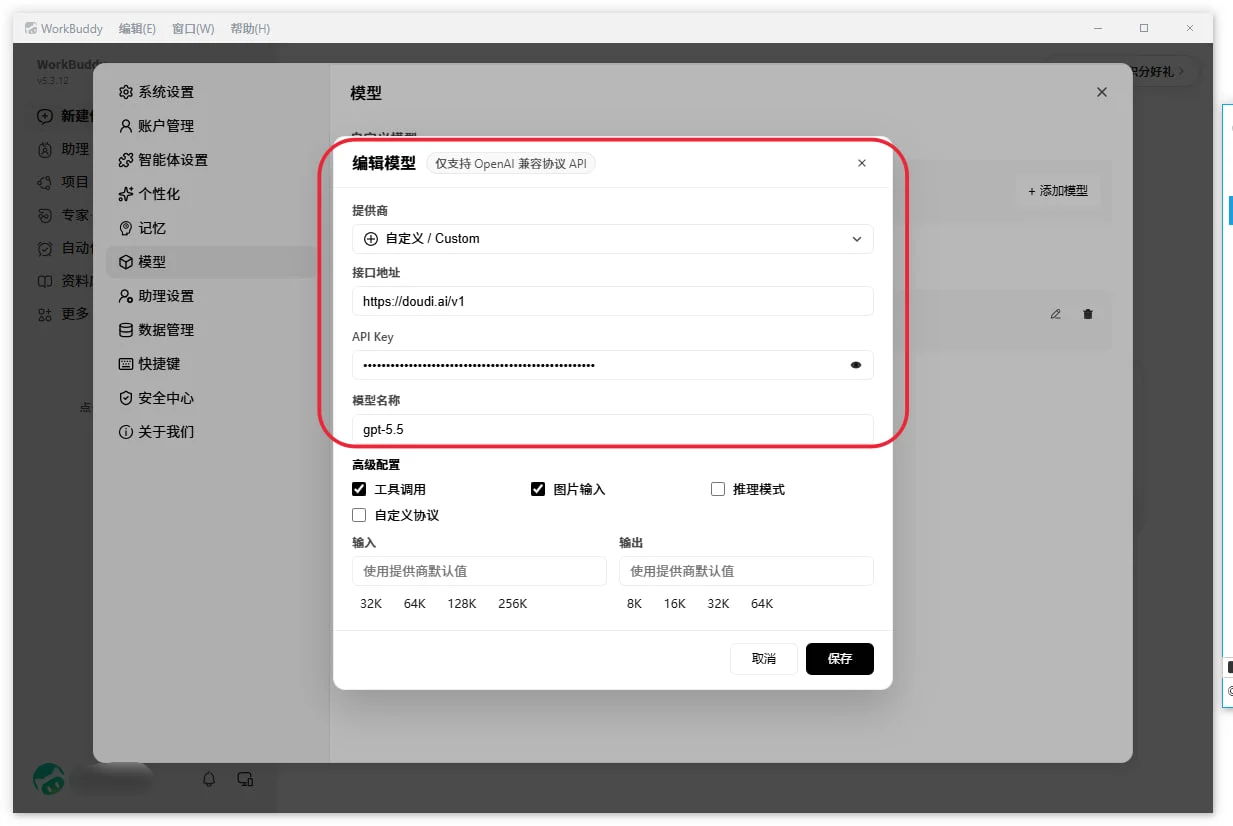Click the 输入 token limit field
The image size is (1233, 826).
click(x=479, y=571)
